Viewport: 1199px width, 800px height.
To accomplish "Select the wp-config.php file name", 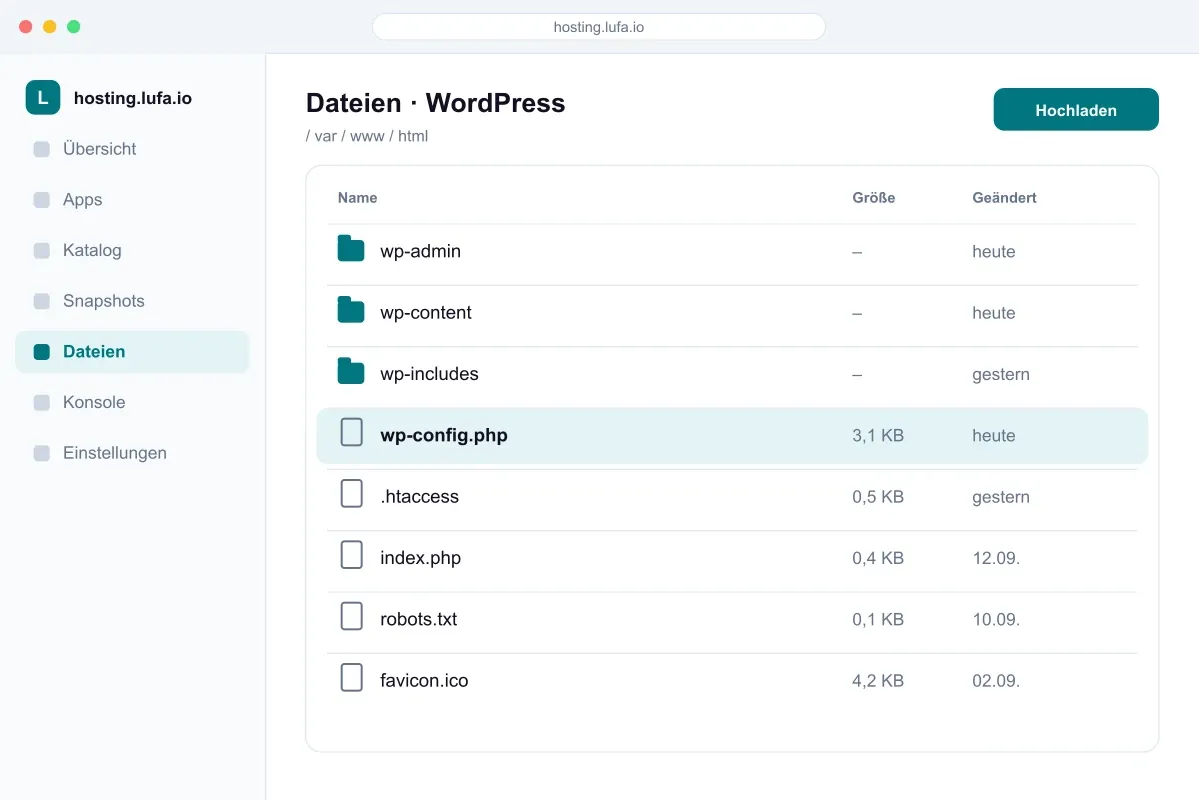I will click(444, 435).
